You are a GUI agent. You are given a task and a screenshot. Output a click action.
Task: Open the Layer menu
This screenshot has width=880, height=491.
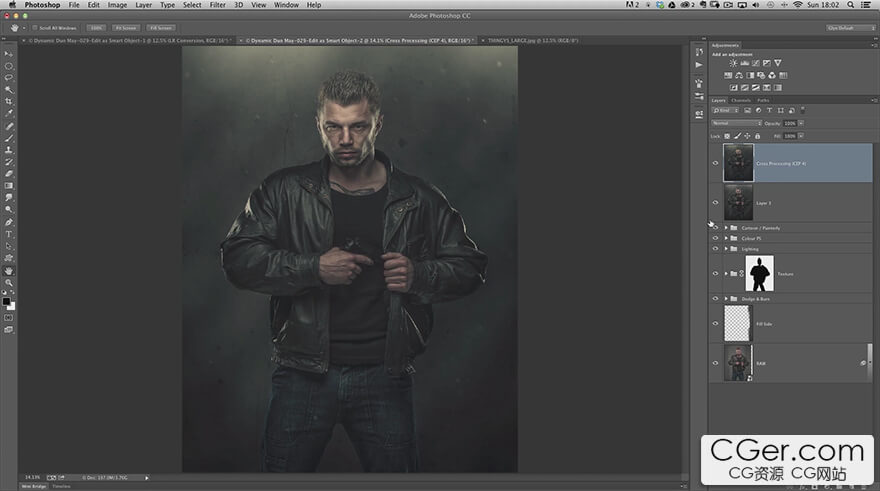point(143,4)
